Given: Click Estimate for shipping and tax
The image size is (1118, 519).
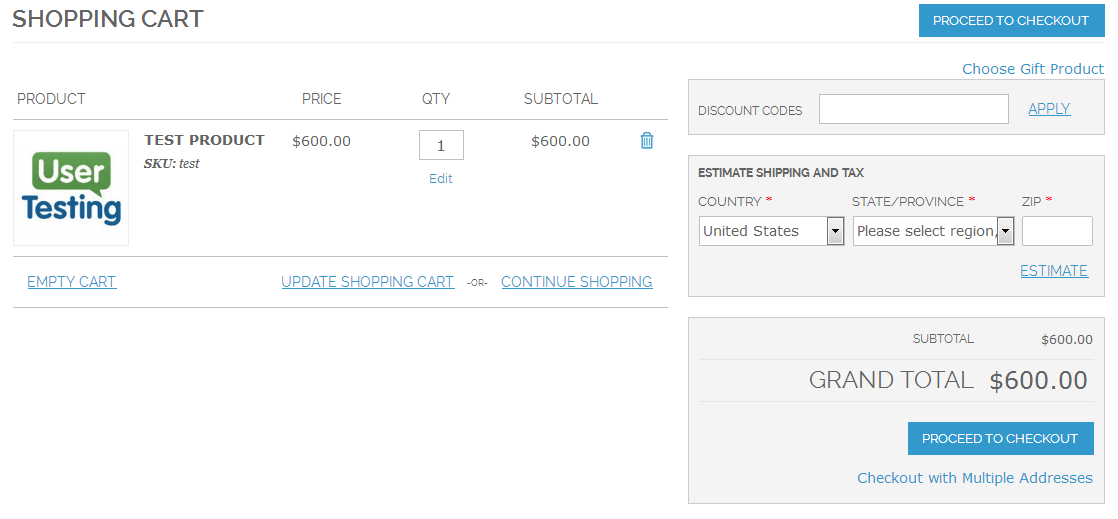Looking at the screenshot, I should coord(1053,271).
